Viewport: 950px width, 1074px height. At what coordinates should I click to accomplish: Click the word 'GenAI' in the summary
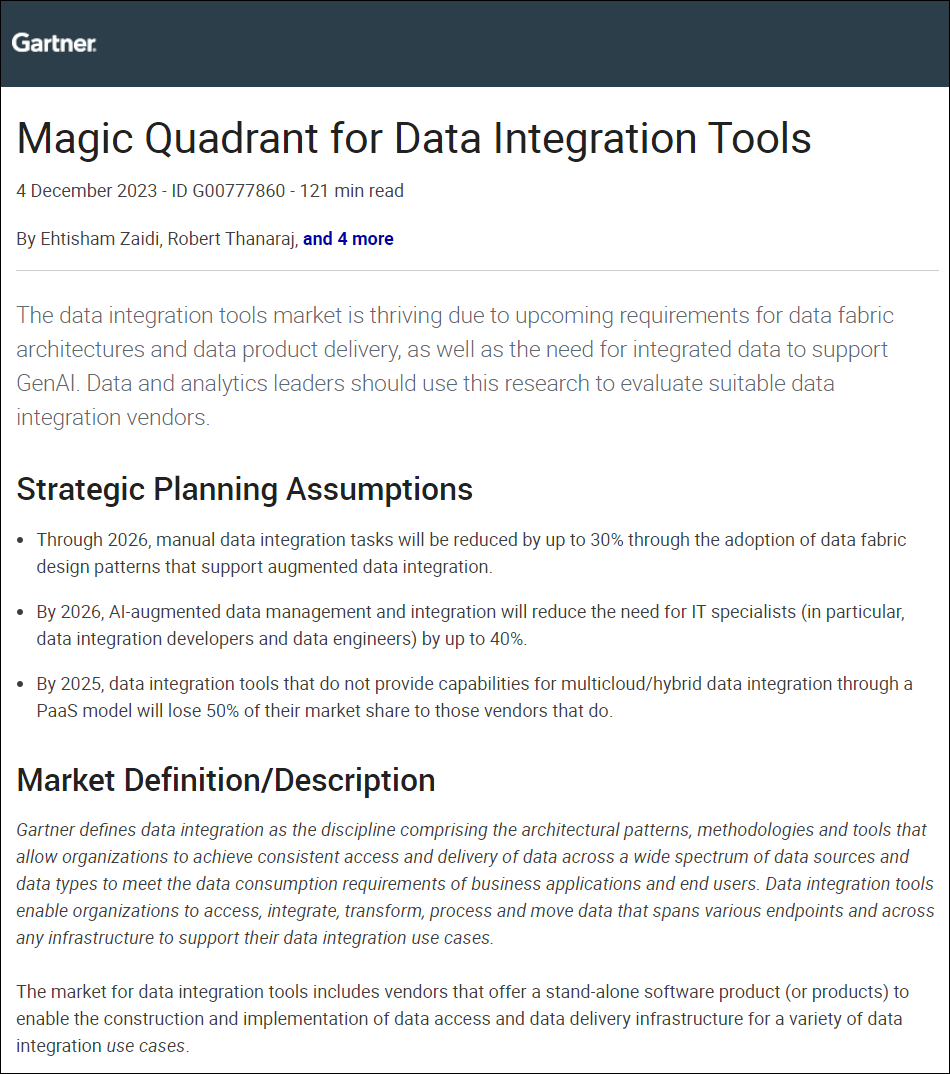click(50, 383)
